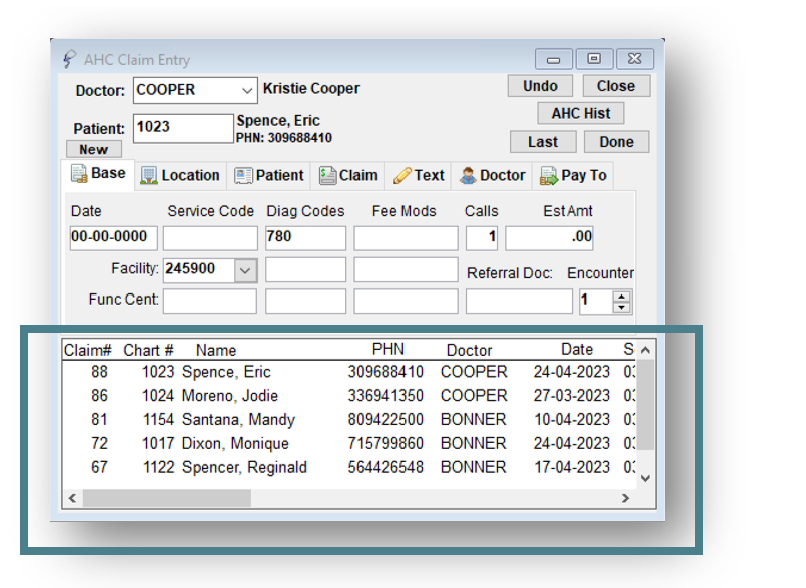Click the horizontal scrollbar thumb
The width and height of the screenshot is (806, 588).
[x=167, y=498]
